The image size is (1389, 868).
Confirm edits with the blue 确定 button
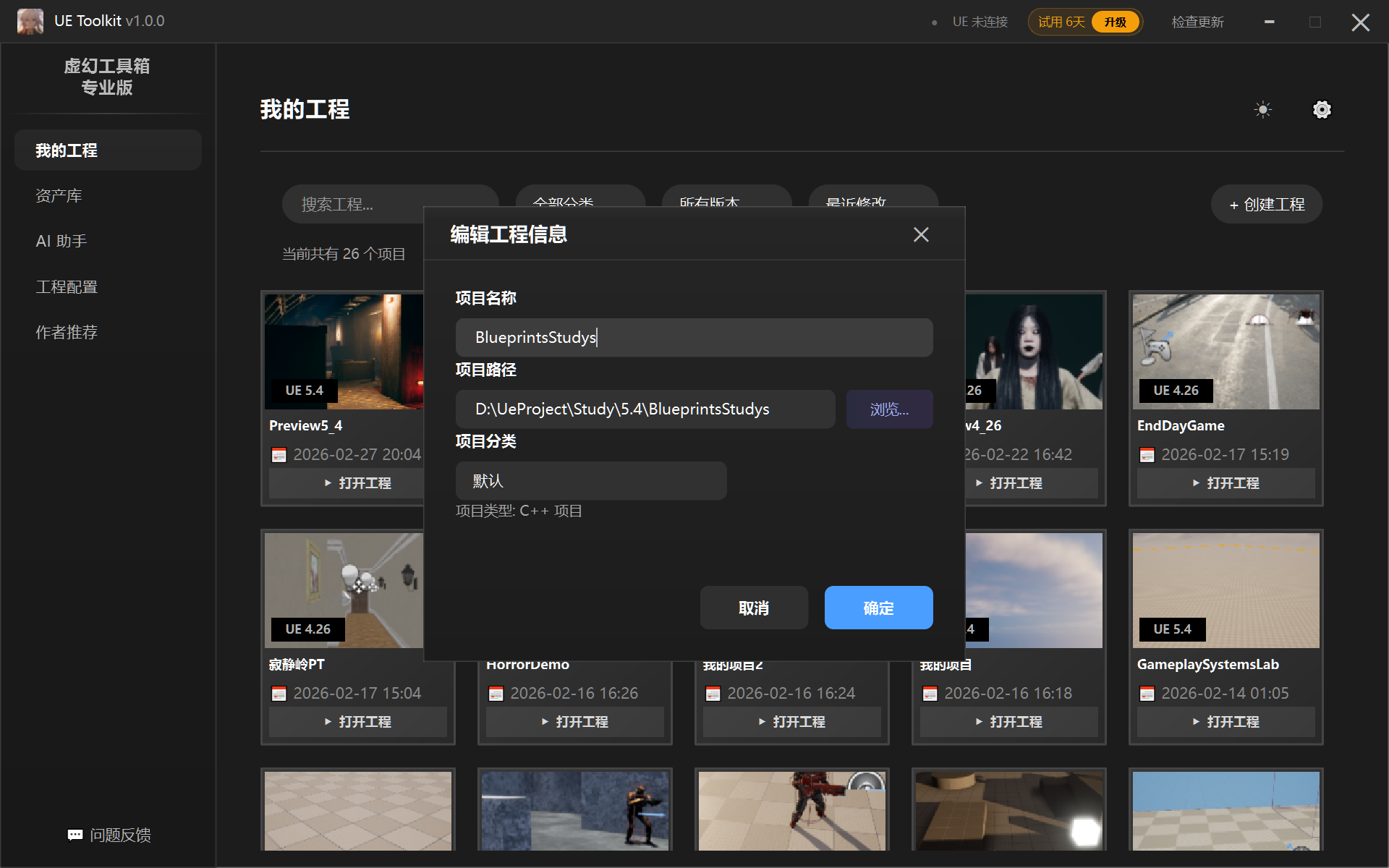878,608
